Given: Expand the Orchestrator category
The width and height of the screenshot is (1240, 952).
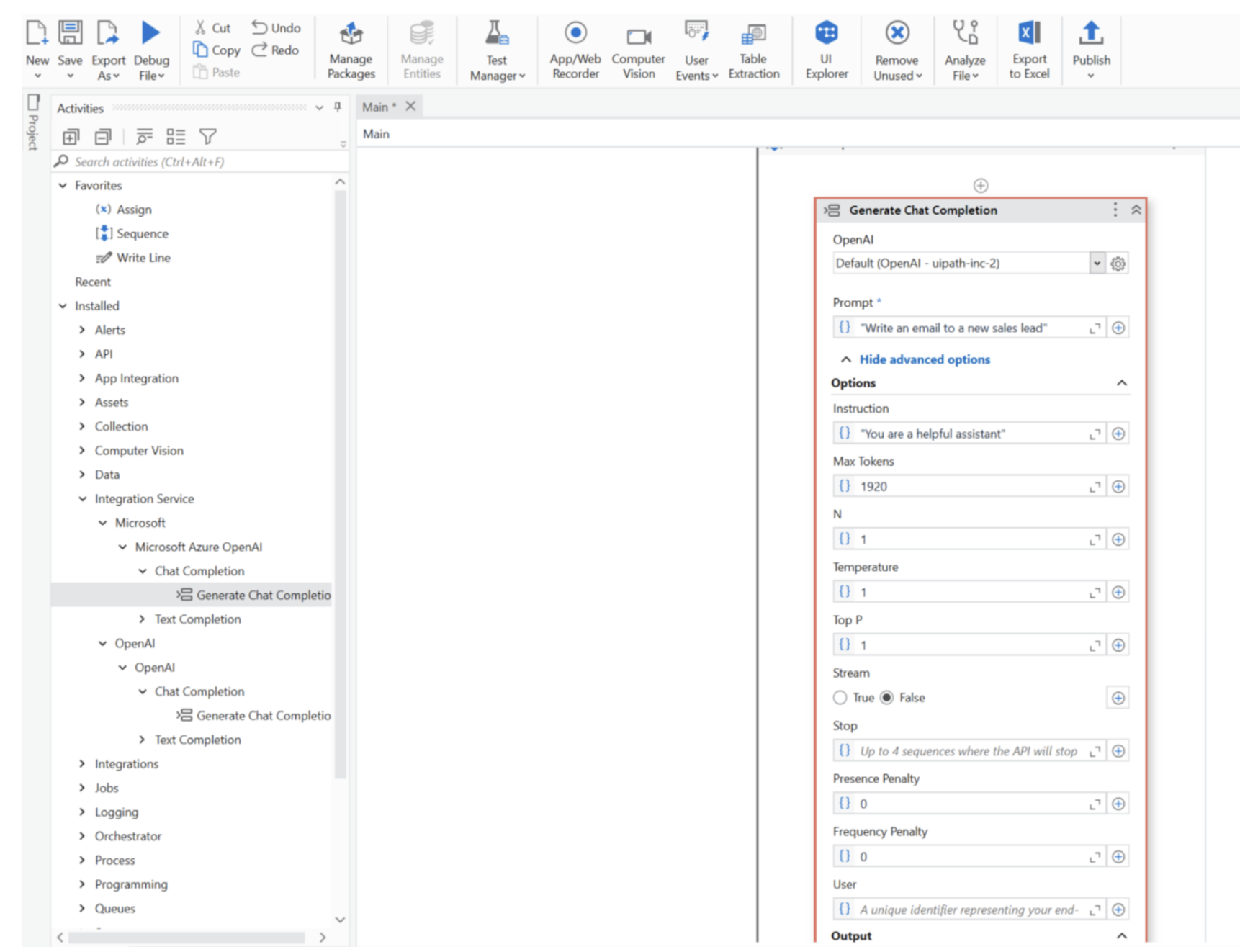Looking at the screenshot, I should (82, 836).
